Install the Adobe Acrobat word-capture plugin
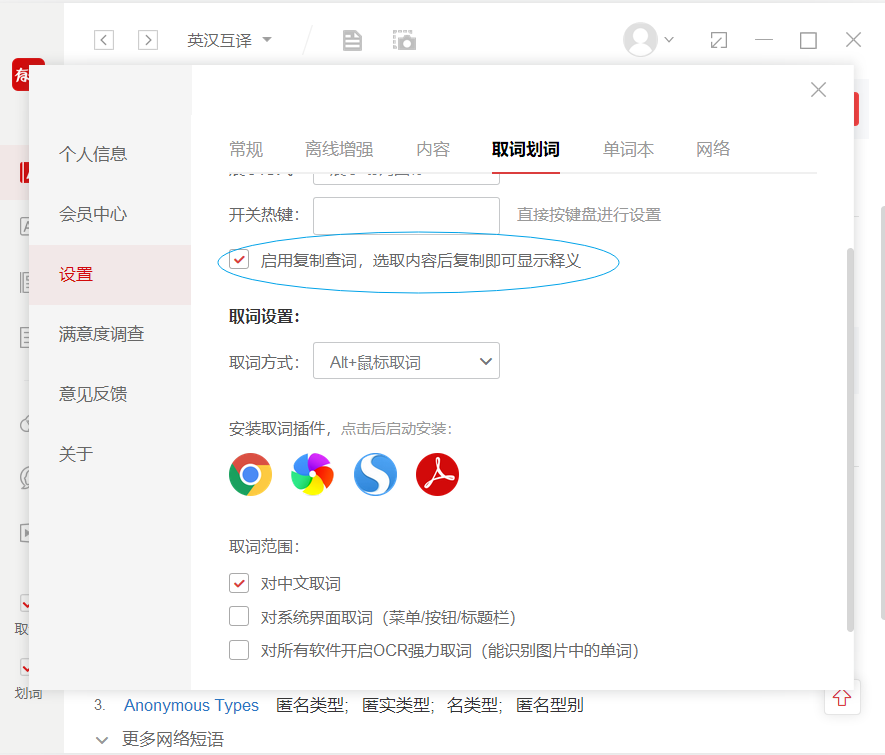The image size is (885, 755). click(437, 475)
